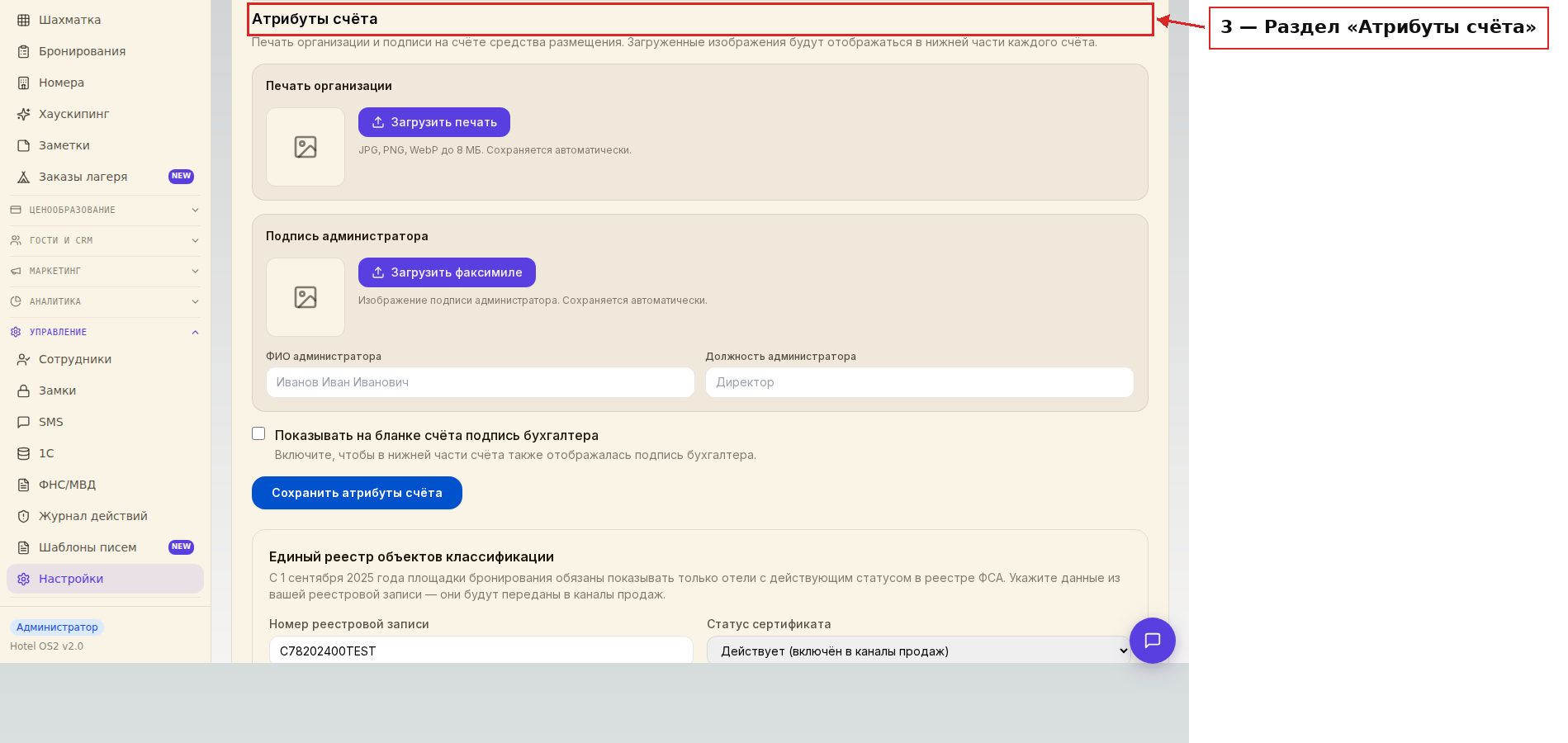Click 'Hotel OS2 v2.0' version text

(46, 646)
